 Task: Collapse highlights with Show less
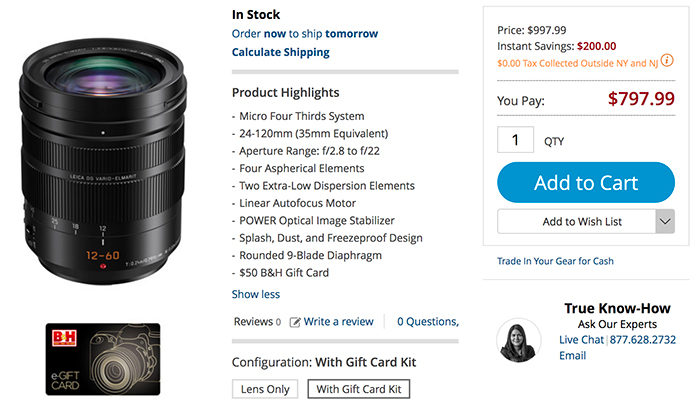tap(256, 294)
